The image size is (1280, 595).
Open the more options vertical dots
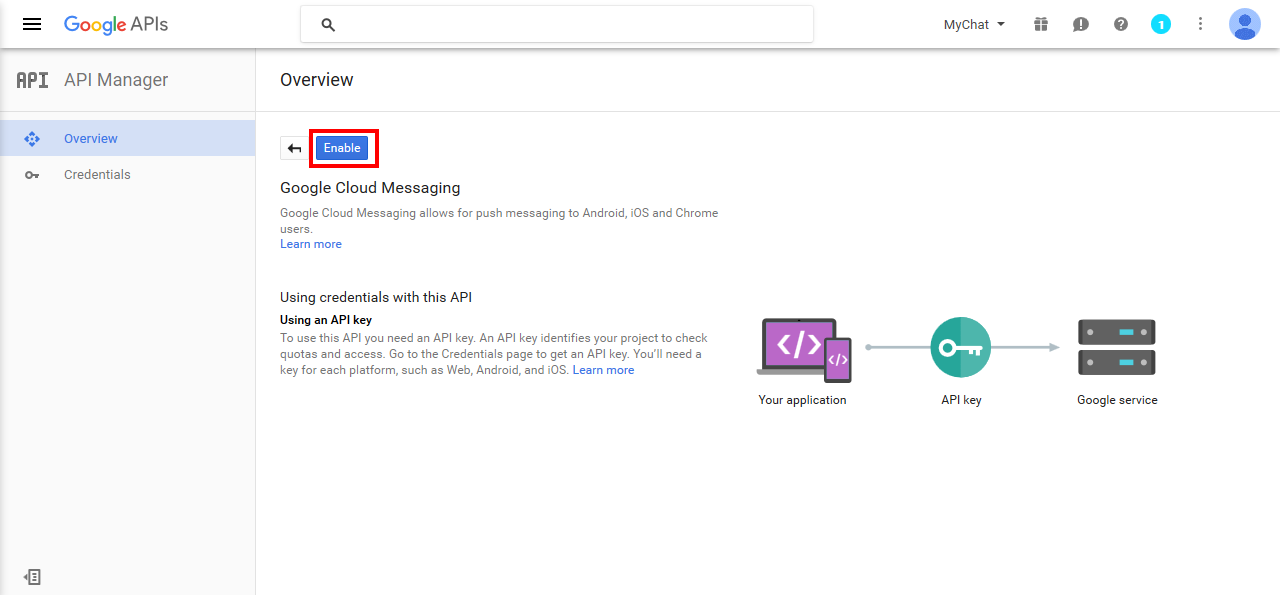click(x=1200, y=24)
